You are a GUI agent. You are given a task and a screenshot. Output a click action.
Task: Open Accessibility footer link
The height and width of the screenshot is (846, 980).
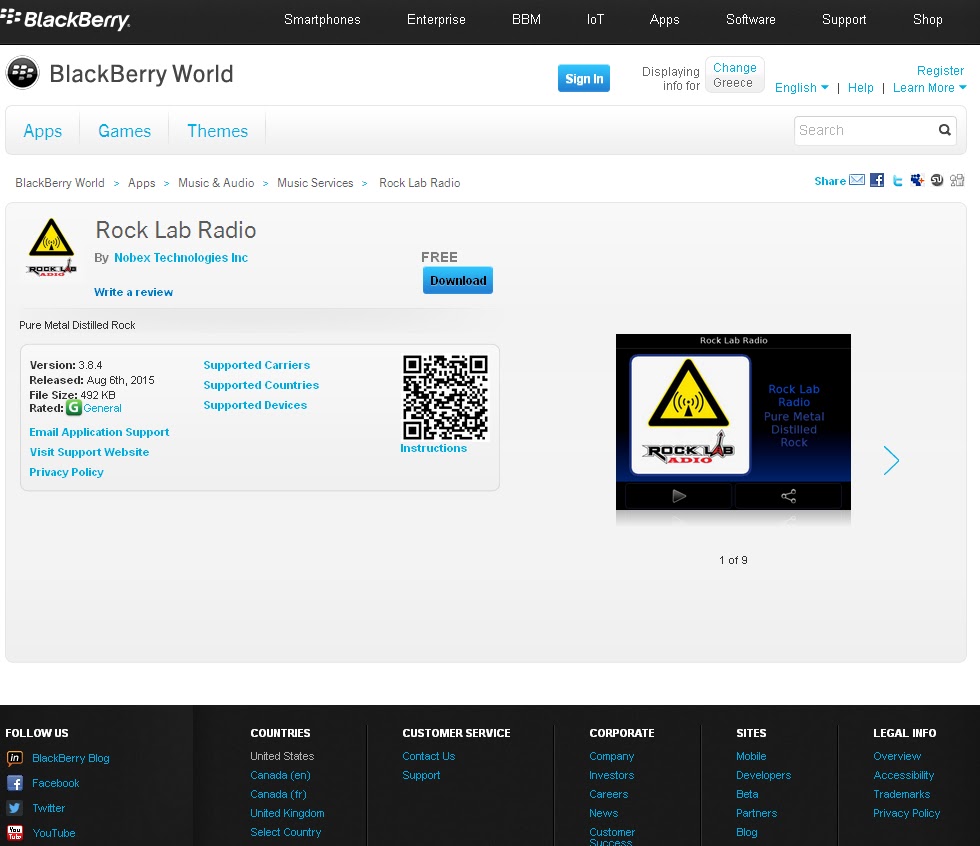click(903, 775)
